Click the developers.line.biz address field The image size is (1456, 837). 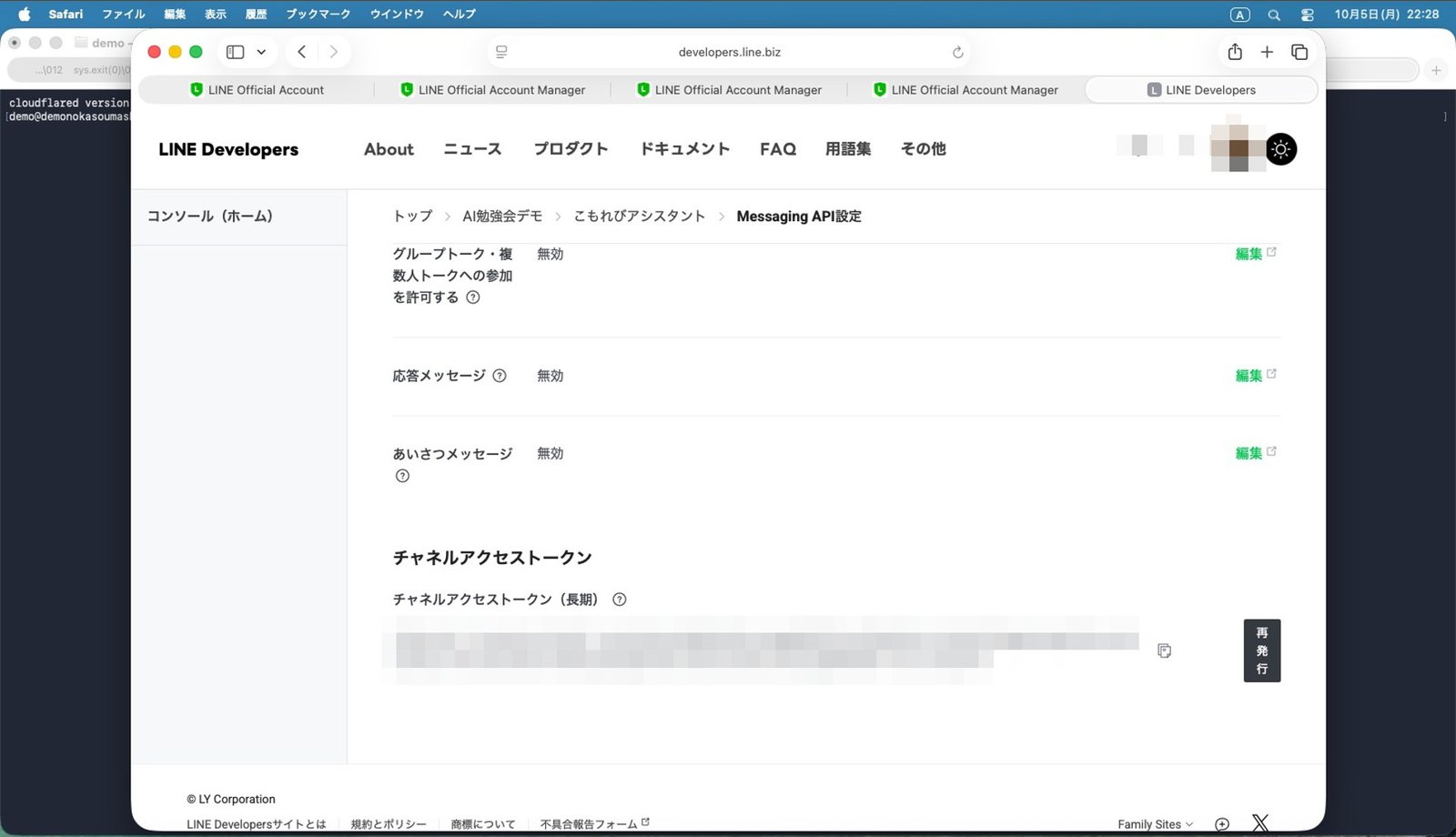729,52
